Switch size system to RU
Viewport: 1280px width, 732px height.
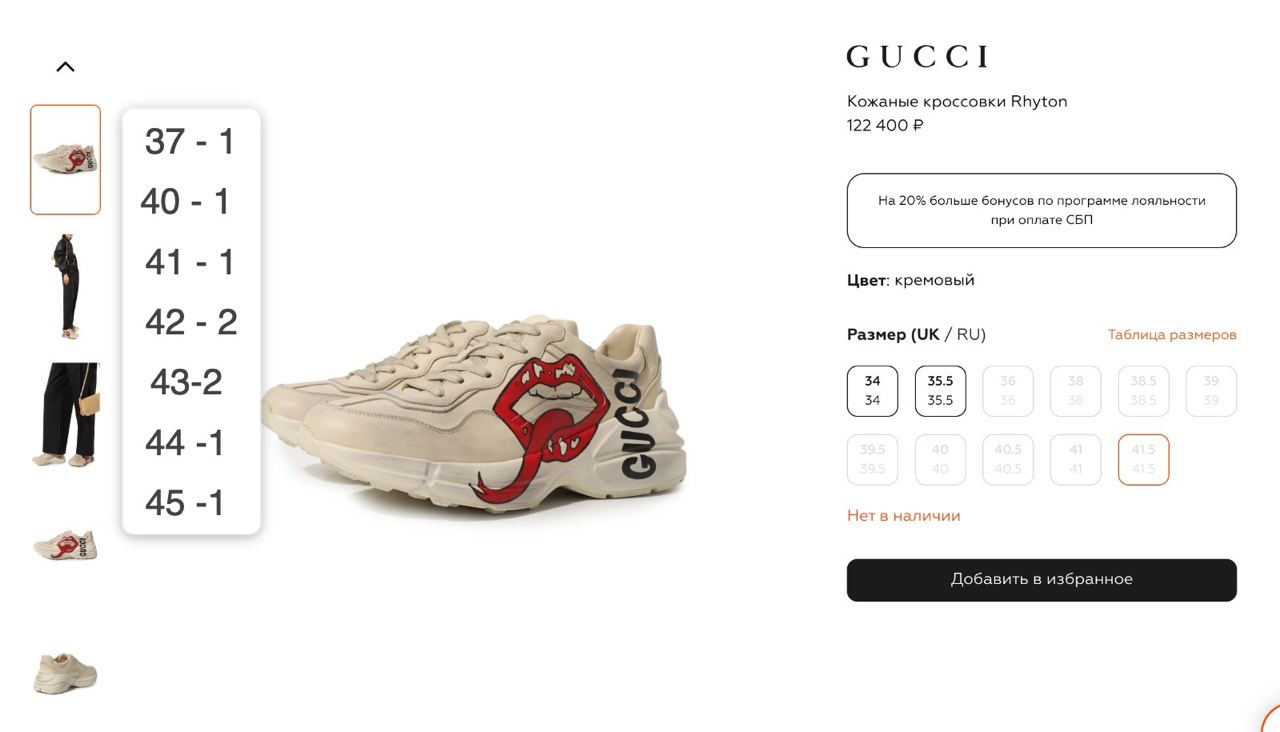click(x=969, y=334)
